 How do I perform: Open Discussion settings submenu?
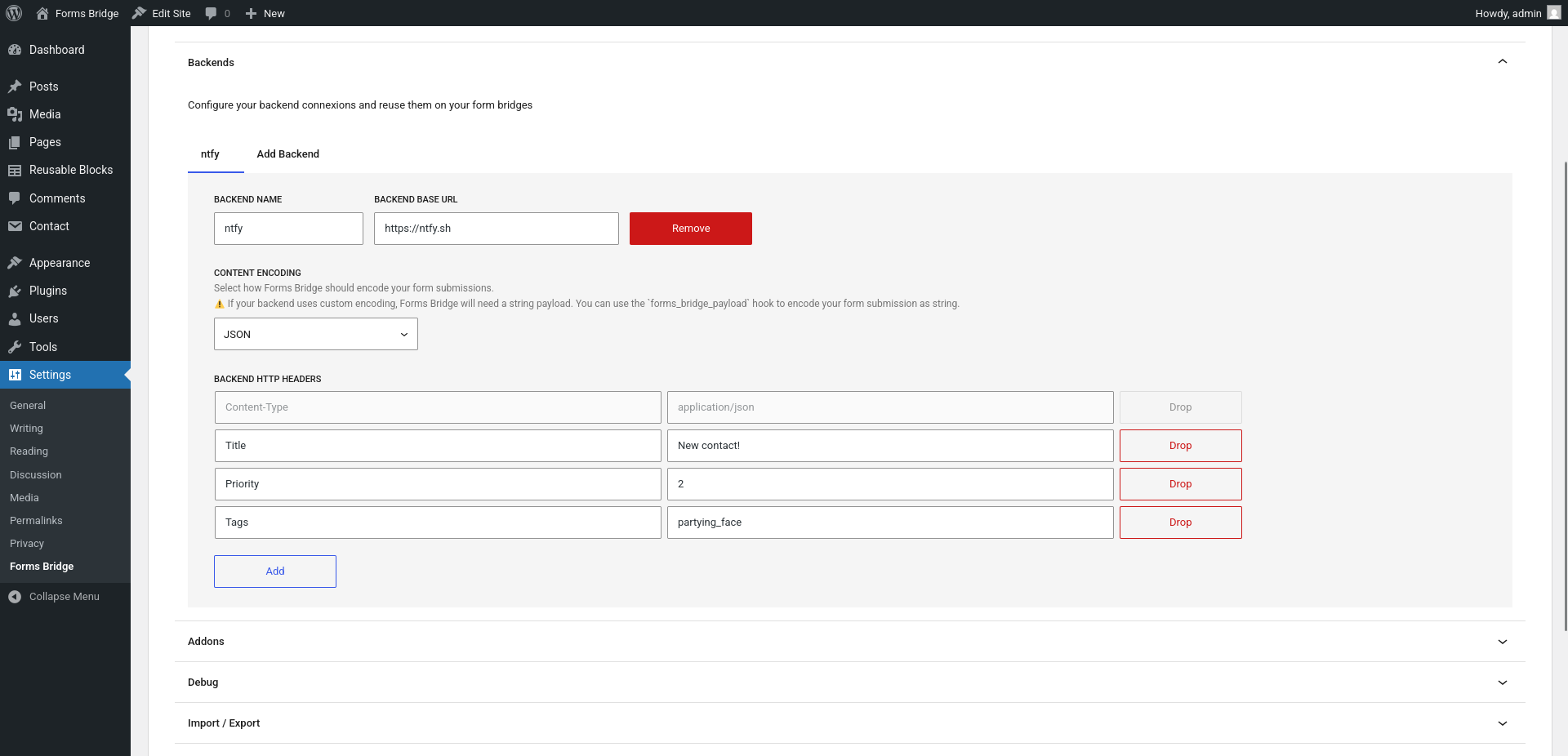pyautogui.click(x=35, y=475)
